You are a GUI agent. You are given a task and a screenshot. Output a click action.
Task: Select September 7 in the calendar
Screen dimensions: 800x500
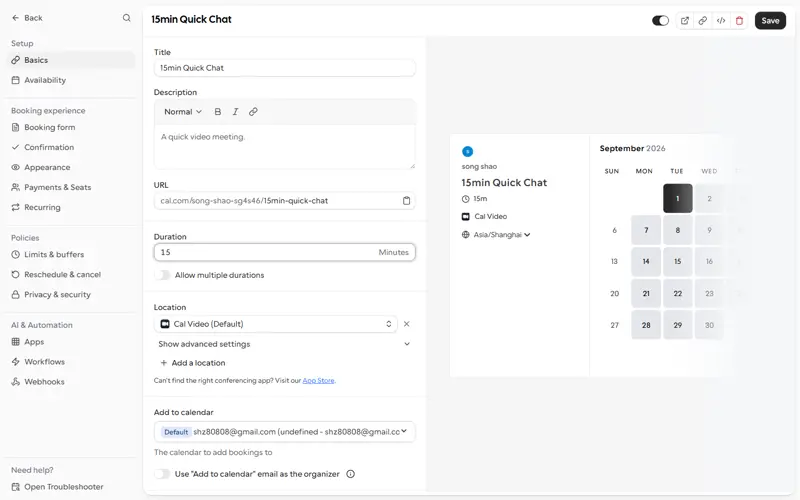646,230
